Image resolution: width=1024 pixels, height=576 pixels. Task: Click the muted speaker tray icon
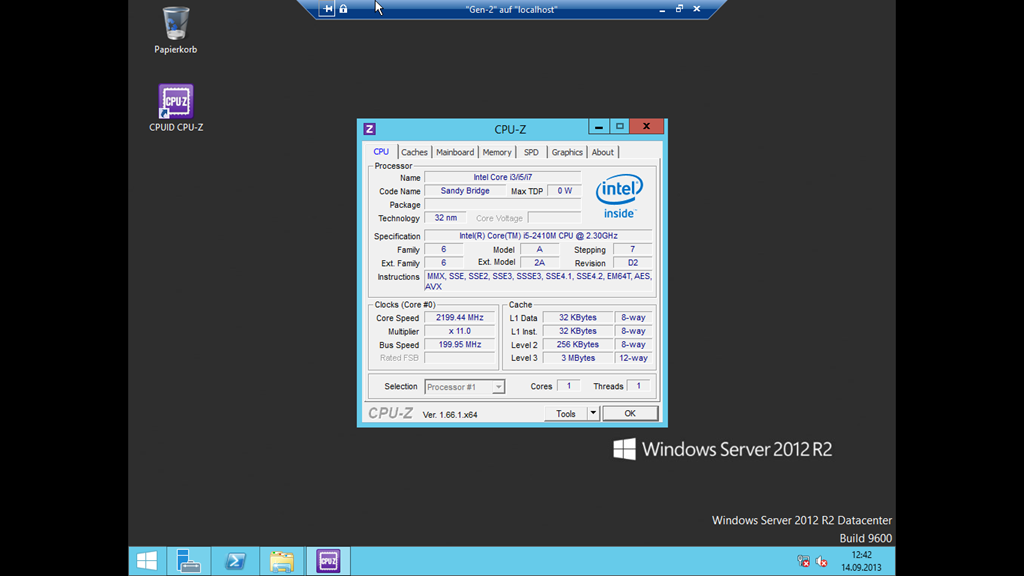tap(822, 561)
